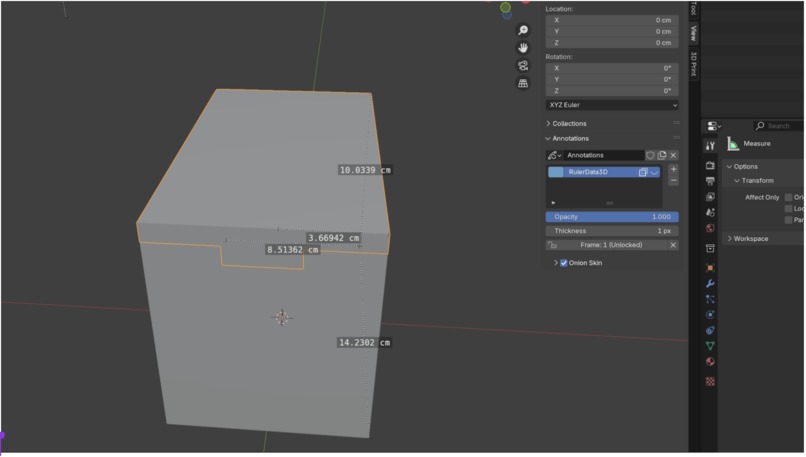Open the Render properties tab icon
Screen dimensions: 806x457
click(x=710, y=166)
